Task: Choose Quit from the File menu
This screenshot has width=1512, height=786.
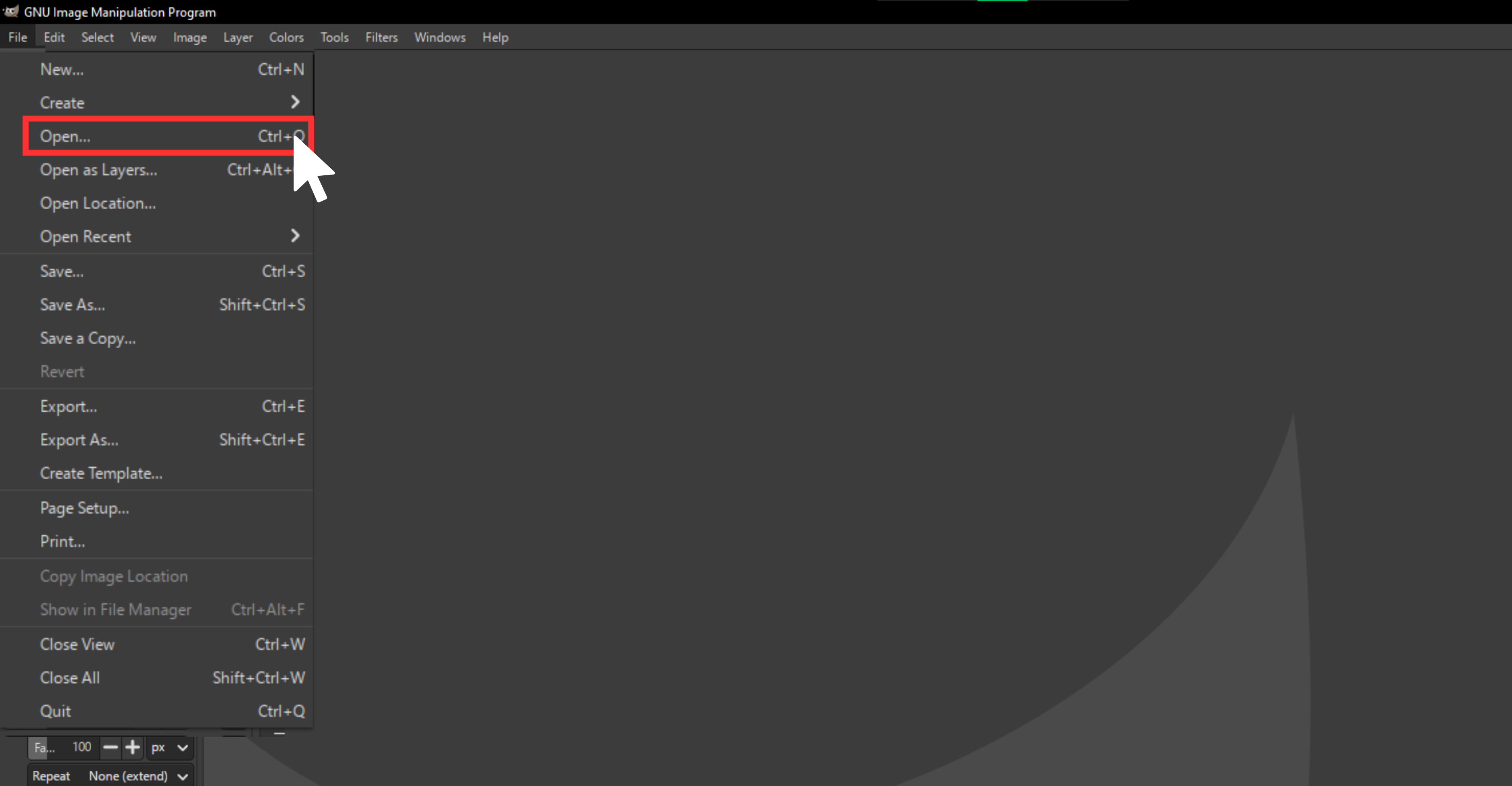Action: 157,711
